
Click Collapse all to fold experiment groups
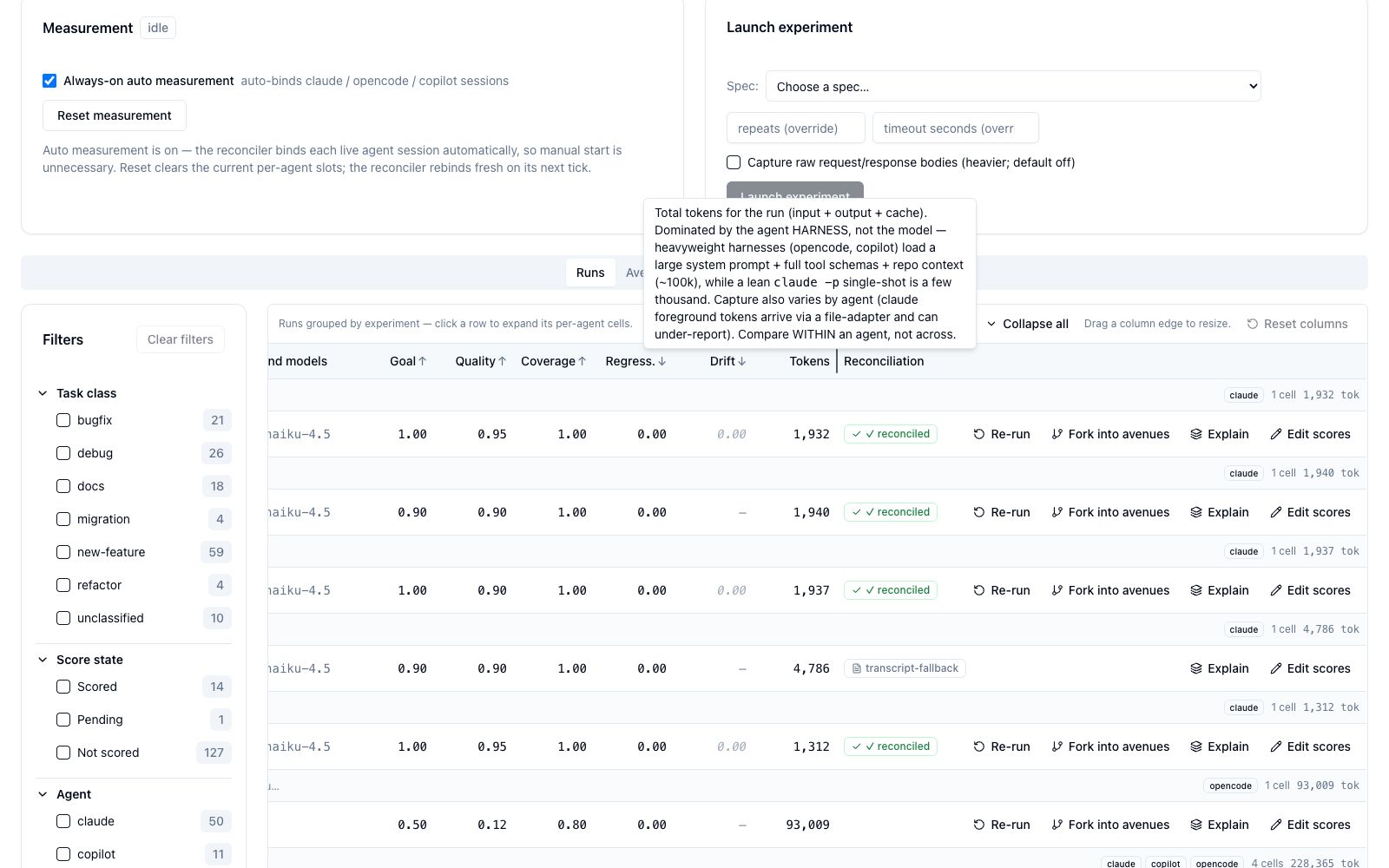click(1028, 324)
